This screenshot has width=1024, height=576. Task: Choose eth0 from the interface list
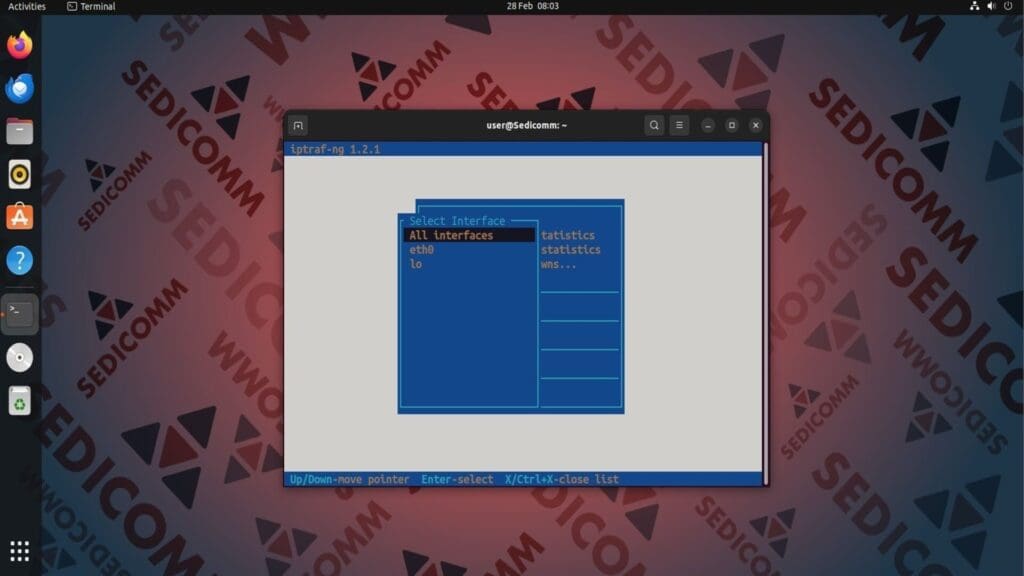point(420,249)
